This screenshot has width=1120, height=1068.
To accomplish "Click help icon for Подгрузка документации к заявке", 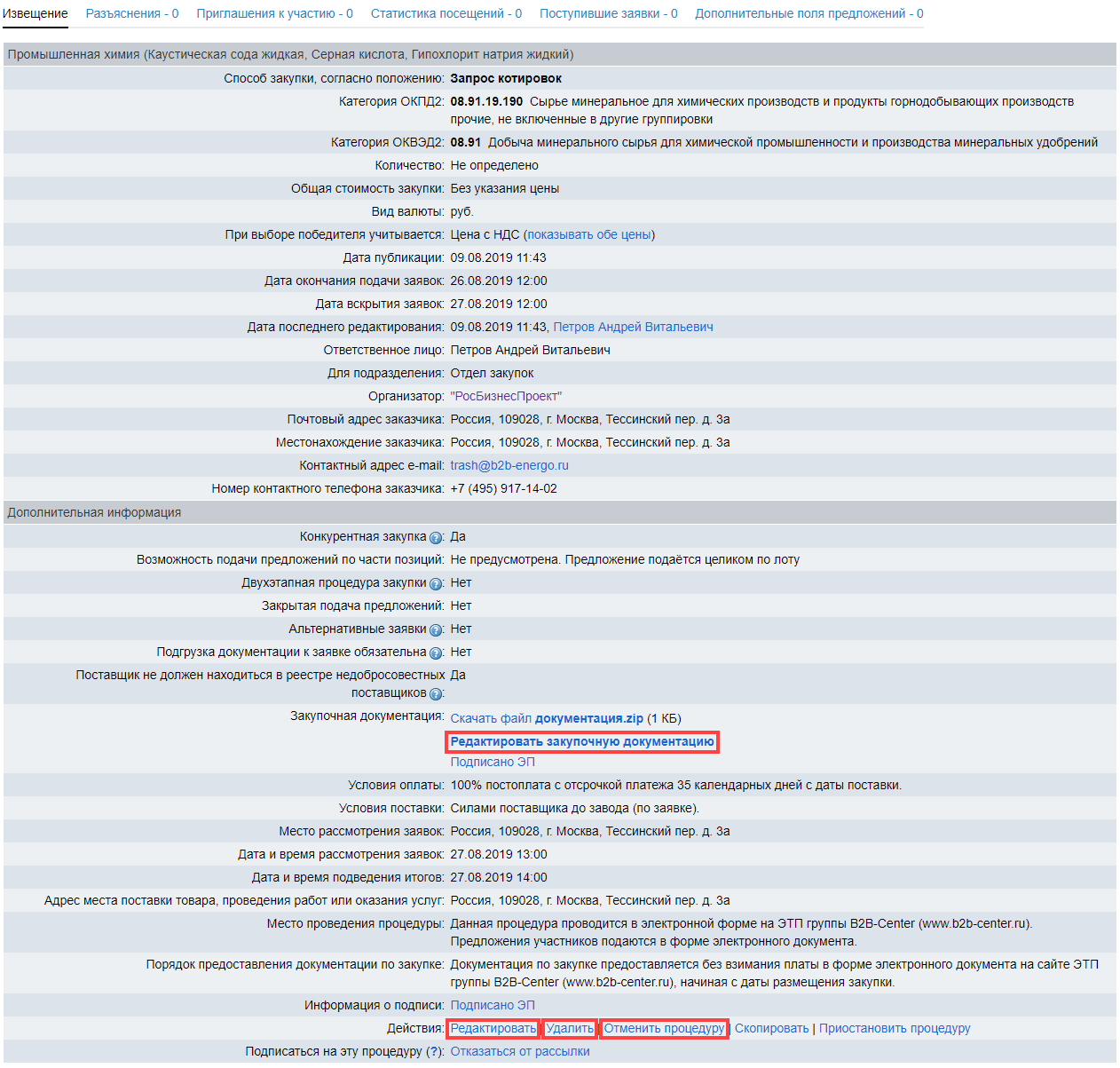I will point(436,653).
